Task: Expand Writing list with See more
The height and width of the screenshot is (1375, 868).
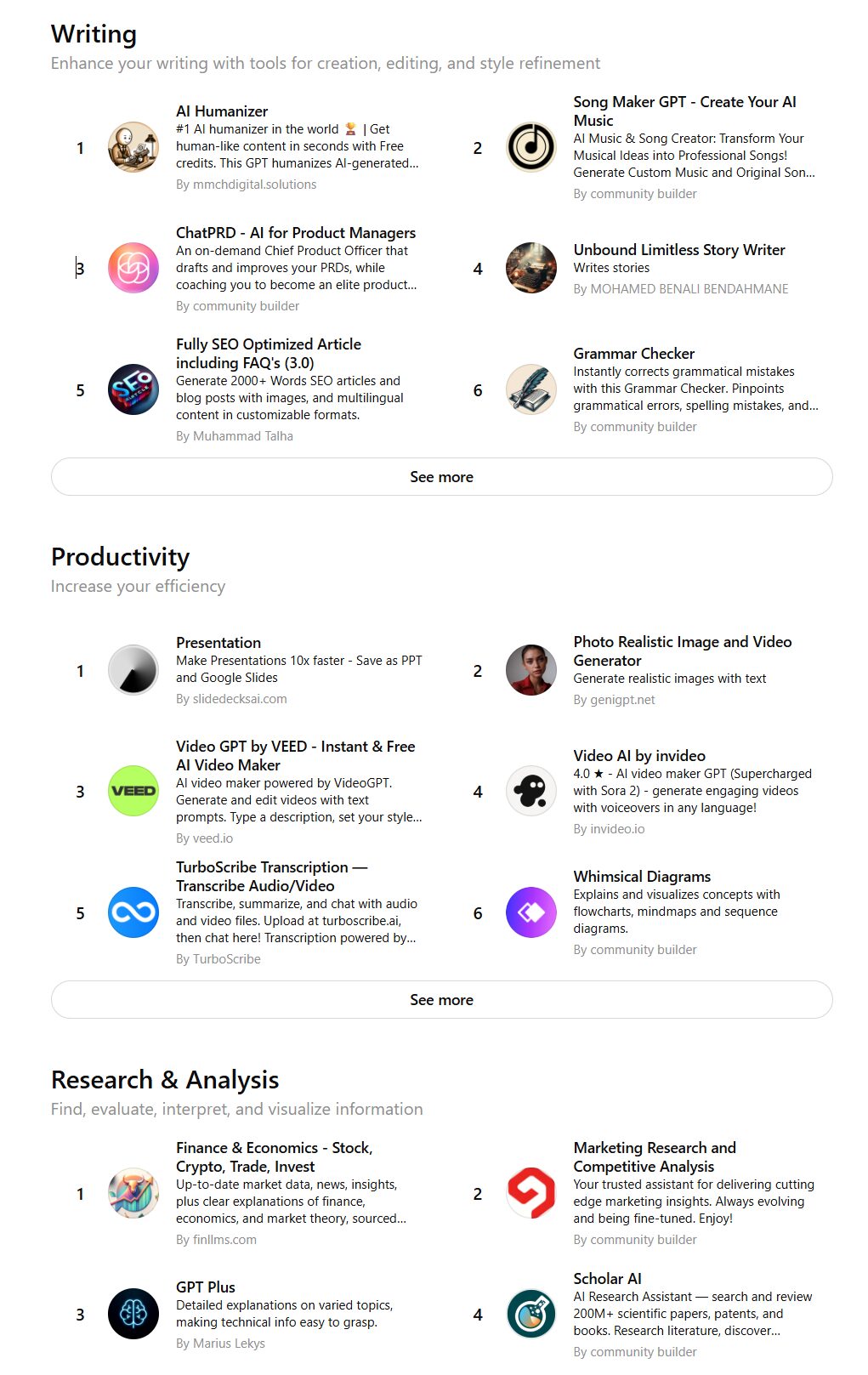Action: point(441,477)
